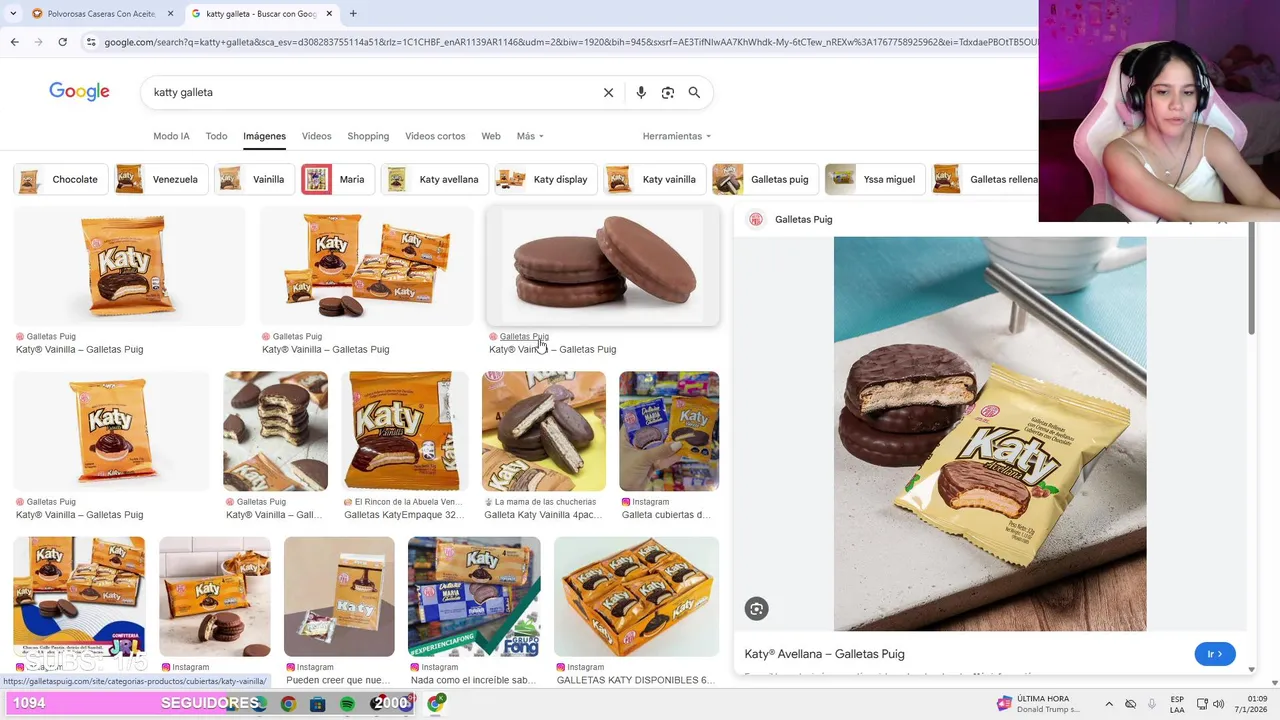This screenshot has height=720, width=1280.
Task: Click the site info icon in address bar
Action: (x=91, y=42)
